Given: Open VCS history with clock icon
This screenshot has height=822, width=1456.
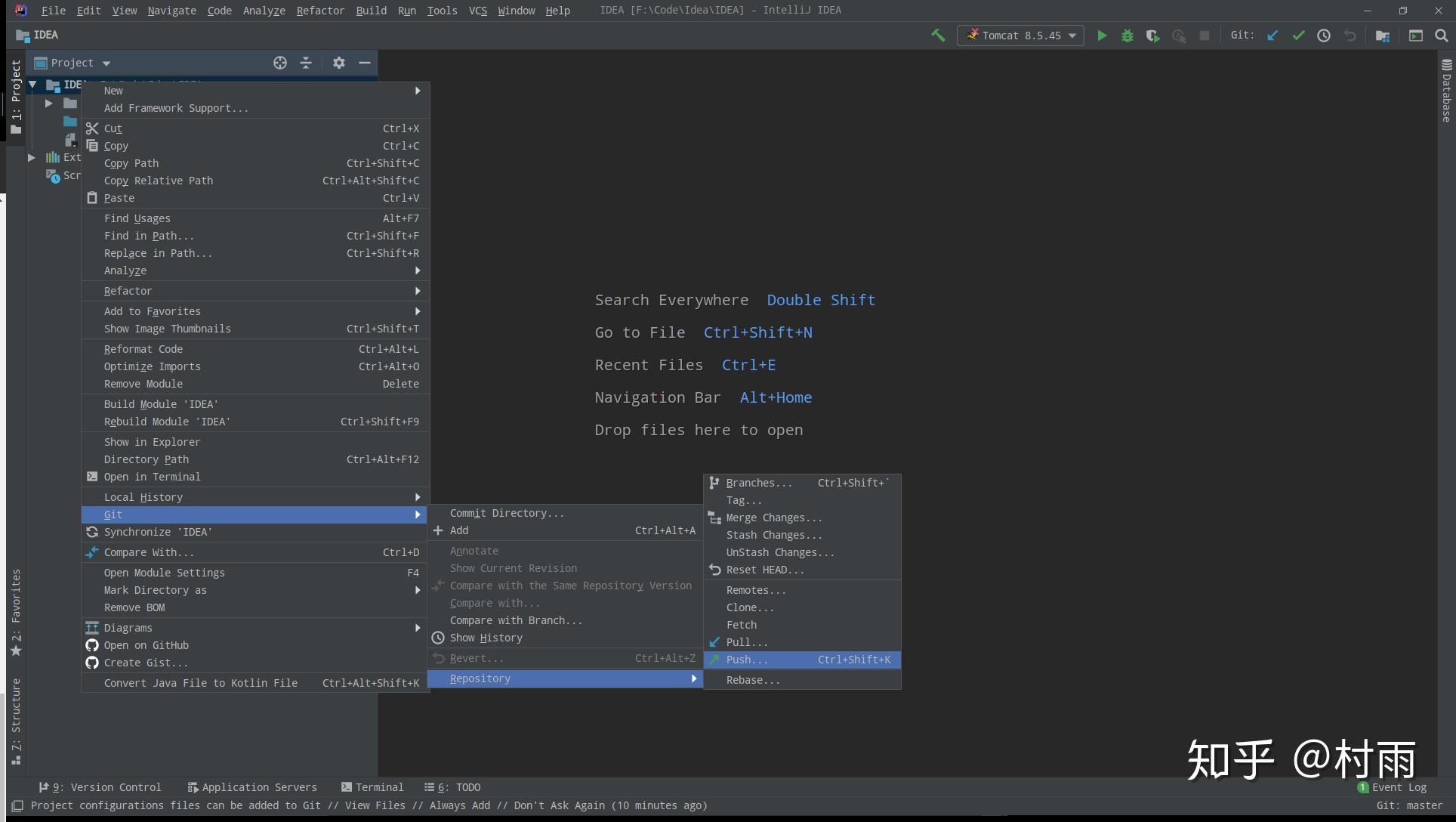Looking at the screenshot, I should point(1324,36).
